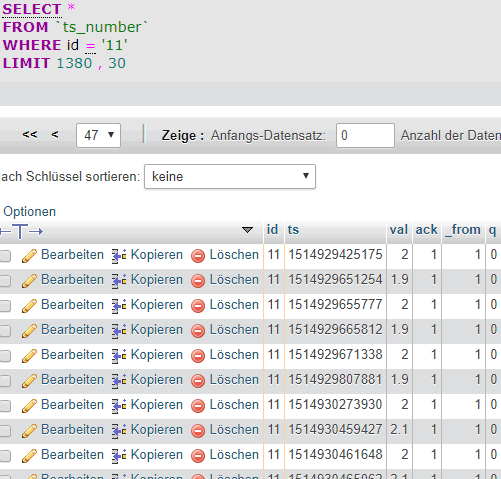The height and width of the screenshot is (479, 501).
Task: Click the column options triangle in header
Action: click(247, 230)
